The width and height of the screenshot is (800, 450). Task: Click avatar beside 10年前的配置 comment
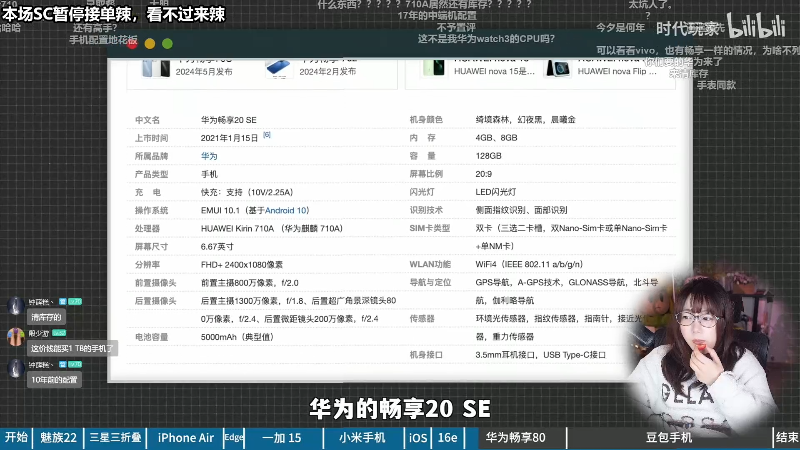pyautogui.click(x=16, y=368)
